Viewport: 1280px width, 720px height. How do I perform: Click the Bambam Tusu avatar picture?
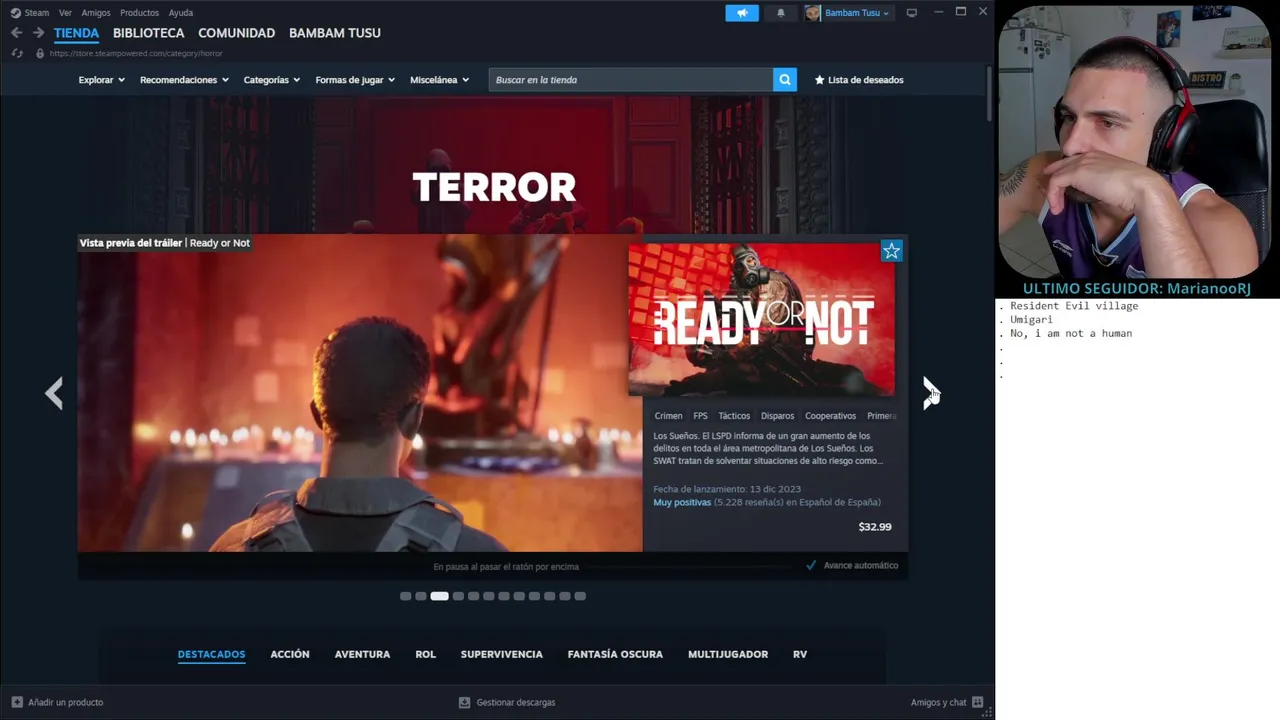(812, 13)
